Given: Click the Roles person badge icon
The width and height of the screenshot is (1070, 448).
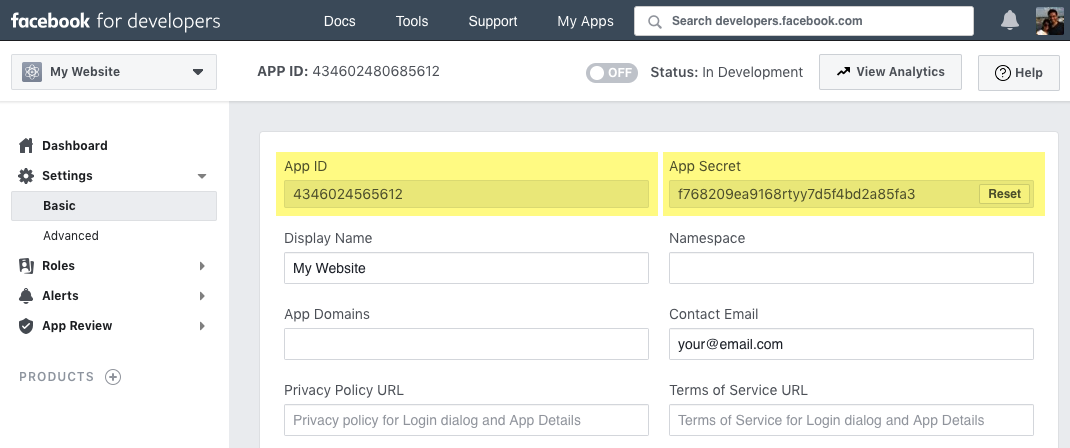Looking at the screenshot, I should click(26, 265).
